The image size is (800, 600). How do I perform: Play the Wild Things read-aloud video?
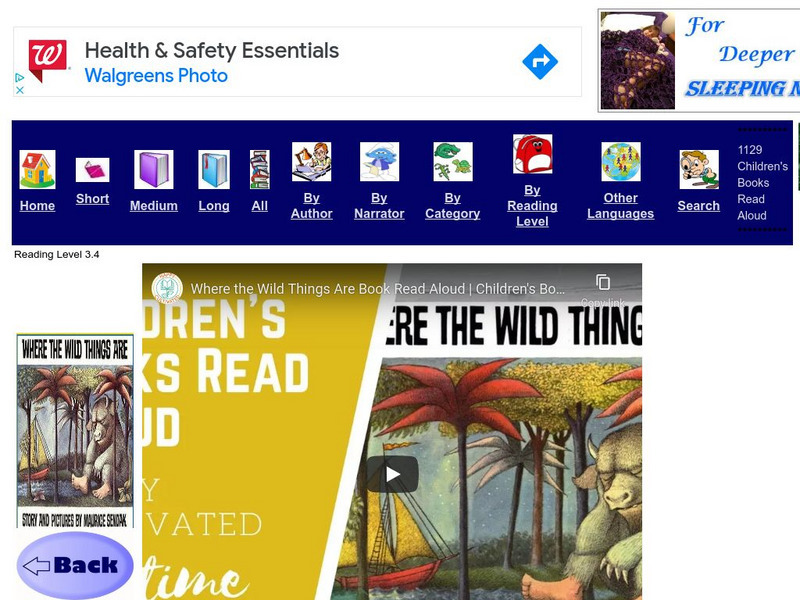[392, 474]
